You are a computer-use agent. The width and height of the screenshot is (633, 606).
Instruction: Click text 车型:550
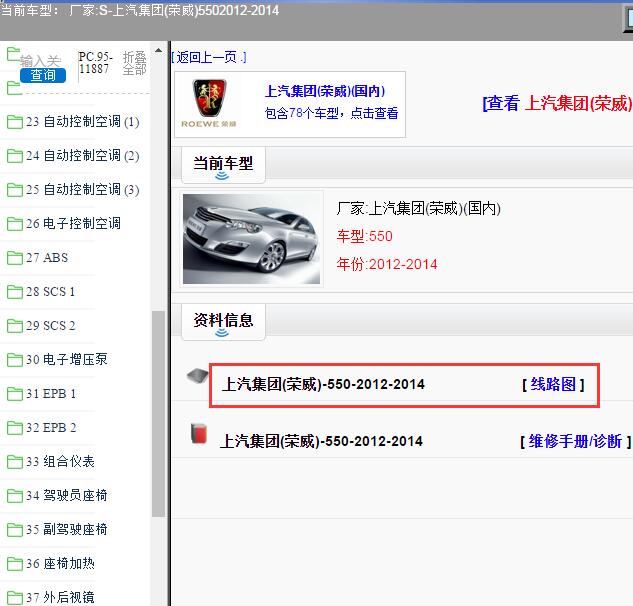365,236
